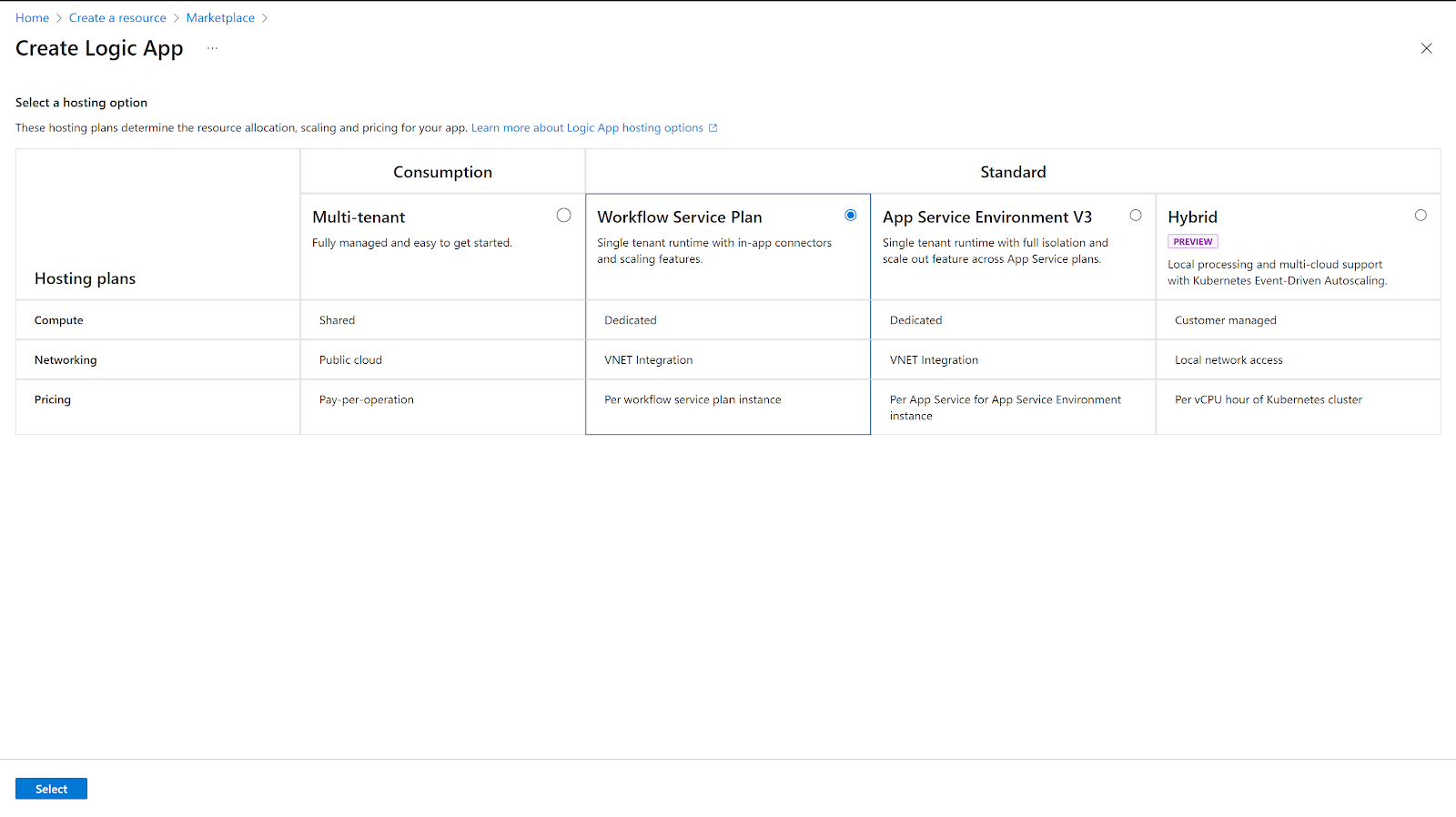The image size is (1456, 817).
Task: Click the Select button
Action: [x=51, y=789]
